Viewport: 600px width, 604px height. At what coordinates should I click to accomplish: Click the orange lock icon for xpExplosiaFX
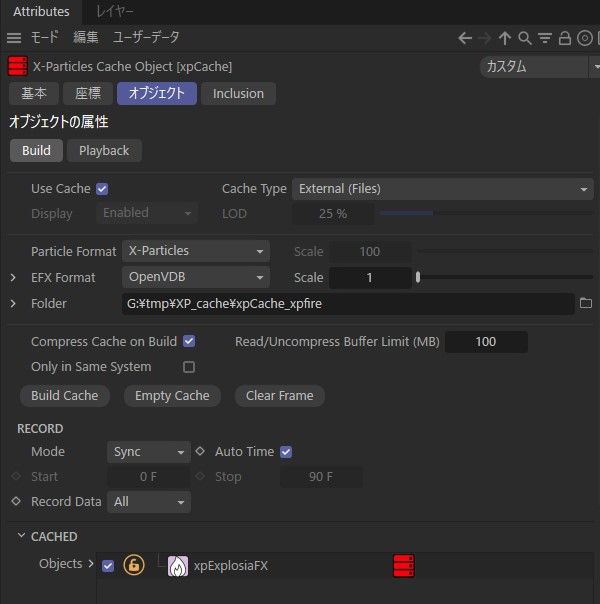134,565
